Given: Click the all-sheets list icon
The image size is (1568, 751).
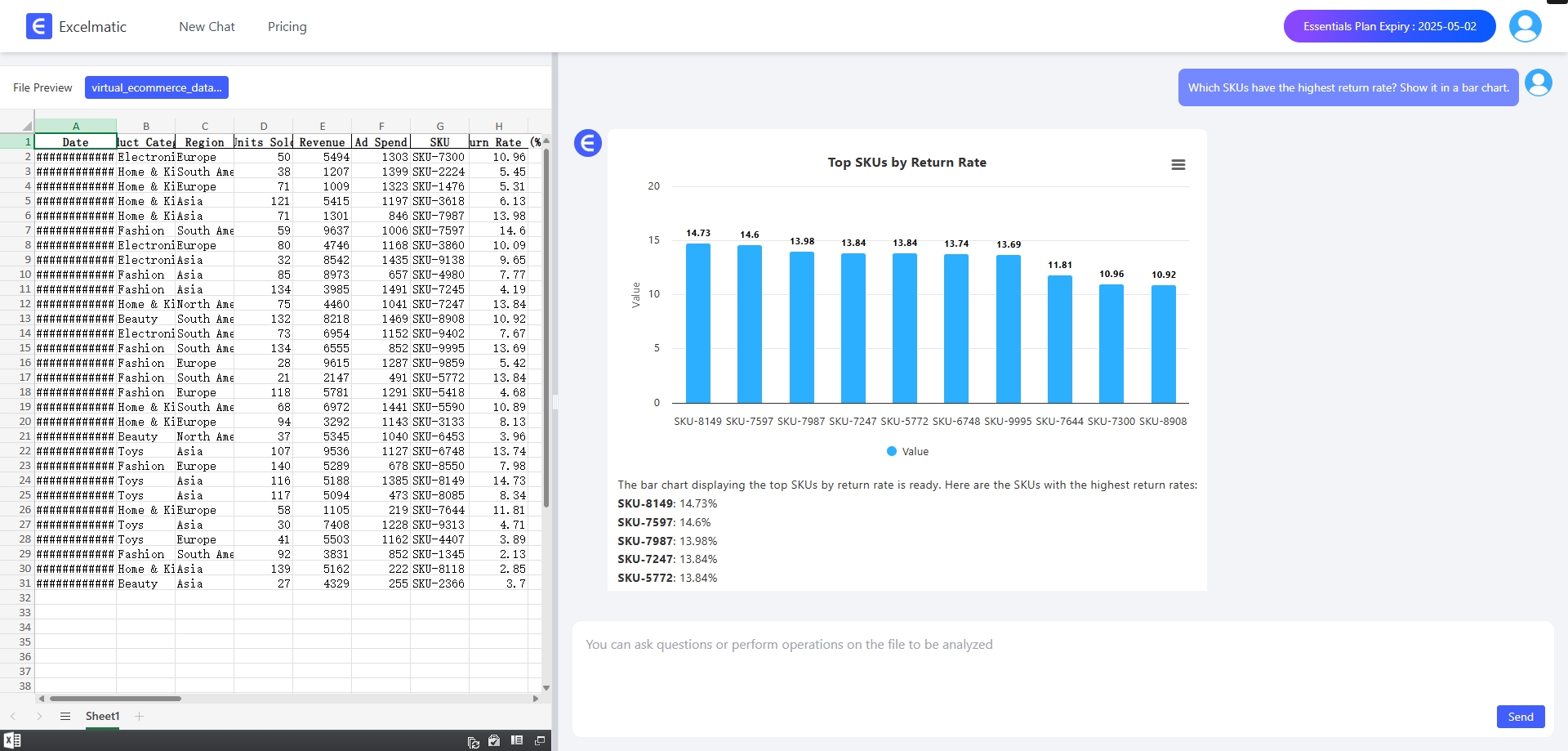Looking at the screenshot, I should pos(65,717).
